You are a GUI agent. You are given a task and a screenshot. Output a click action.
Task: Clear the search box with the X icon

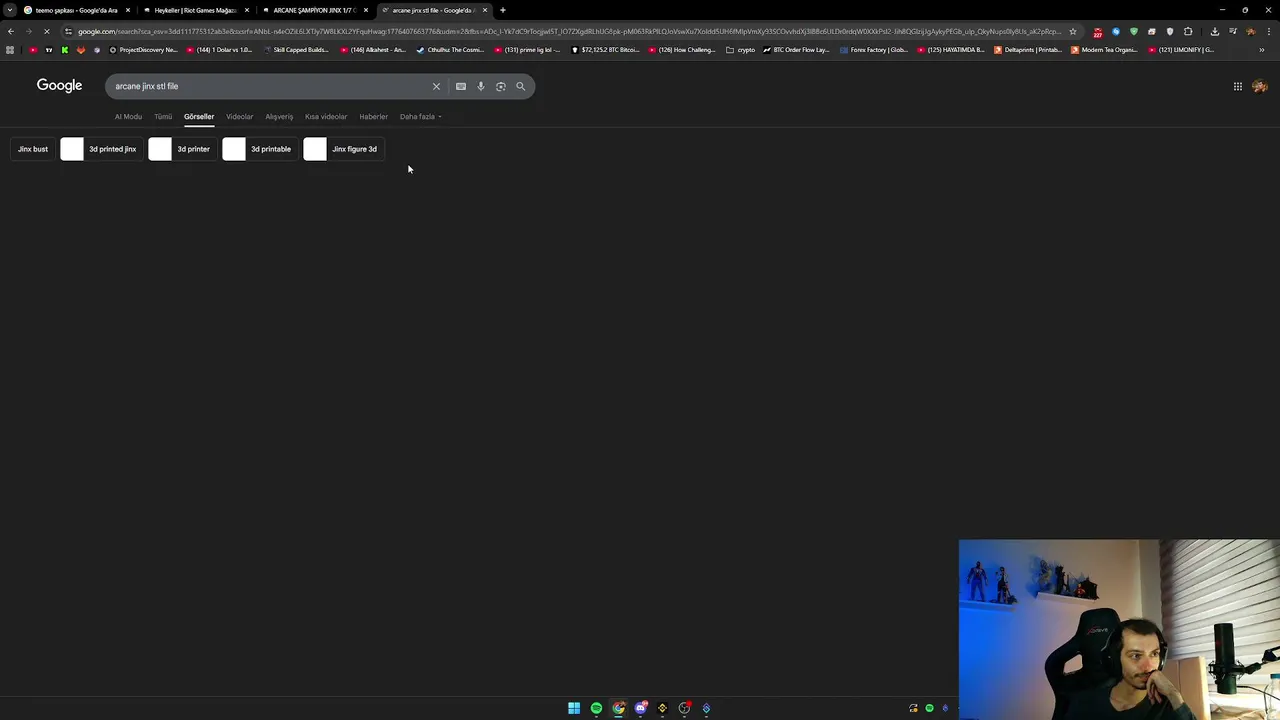436,86
